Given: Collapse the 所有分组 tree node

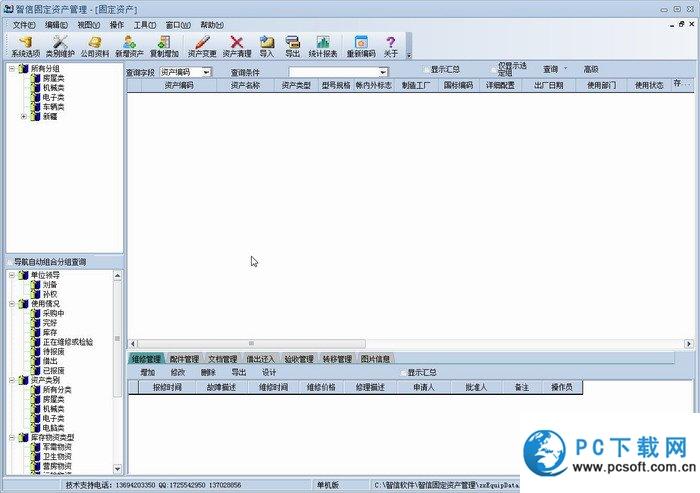Looking at the screenshot, I should coord(12,69).
